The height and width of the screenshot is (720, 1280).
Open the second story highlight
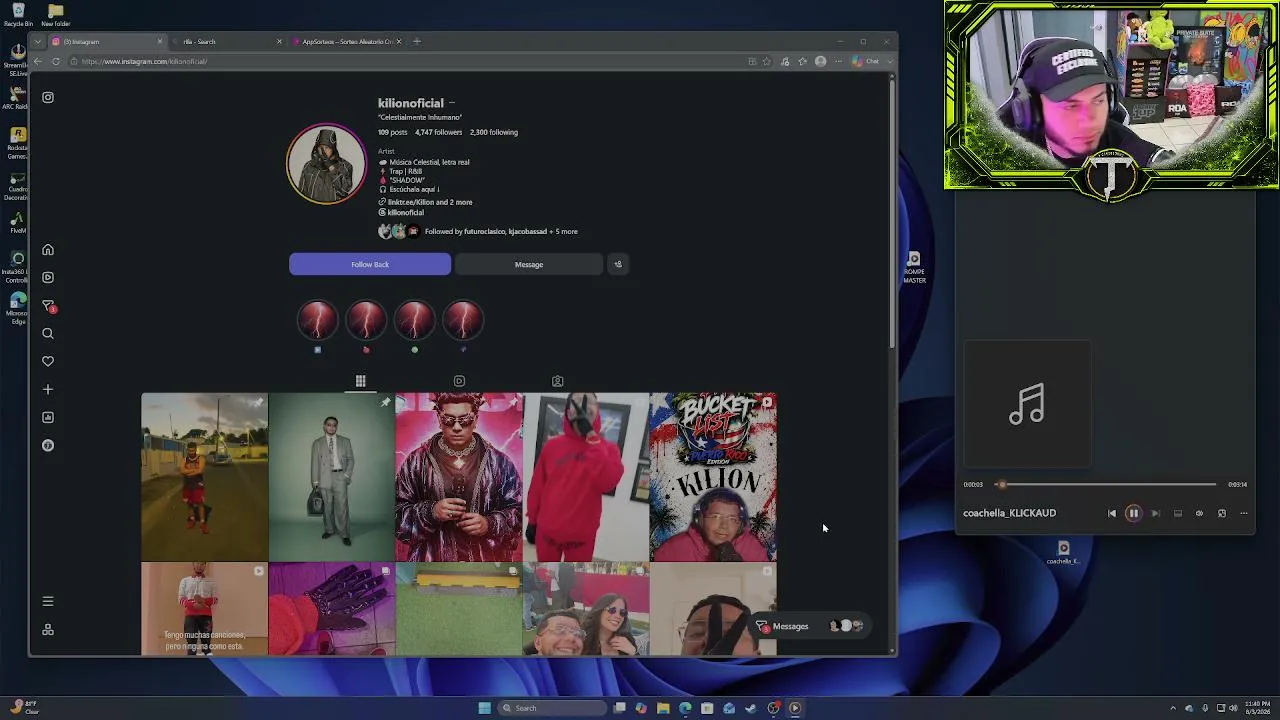(x=366, y=321)
